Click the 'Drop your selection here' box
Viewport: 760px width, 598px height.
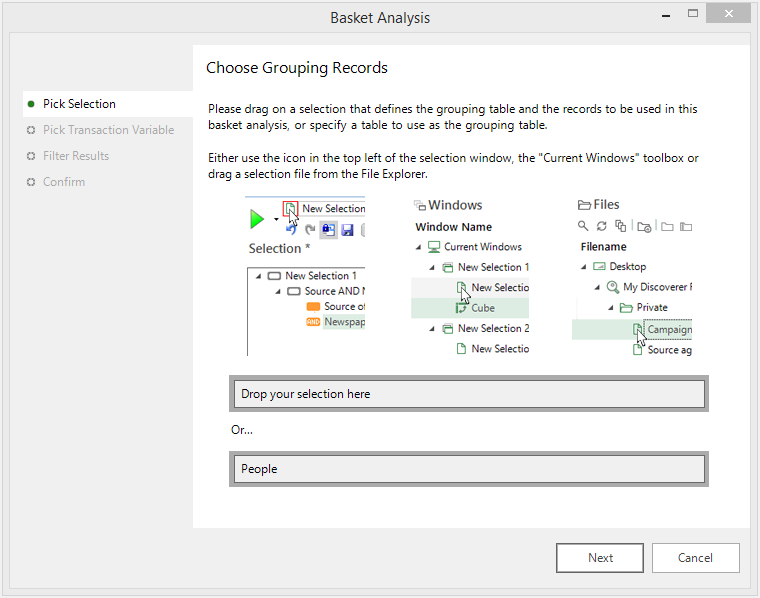tap(469, 393)
